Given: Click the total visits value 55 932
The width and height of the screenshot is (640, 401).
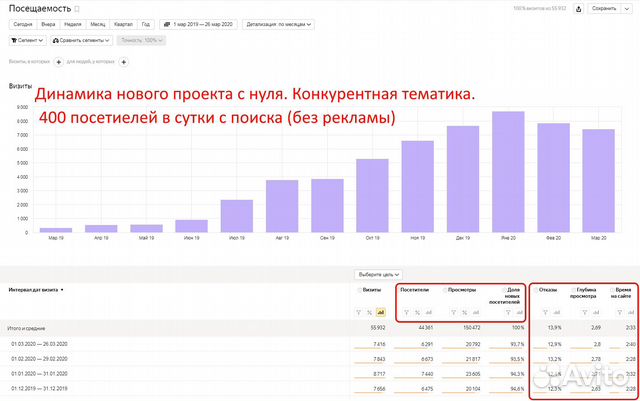Looking at the screenshot, I should pyautogui.click(x=378, y=328).
